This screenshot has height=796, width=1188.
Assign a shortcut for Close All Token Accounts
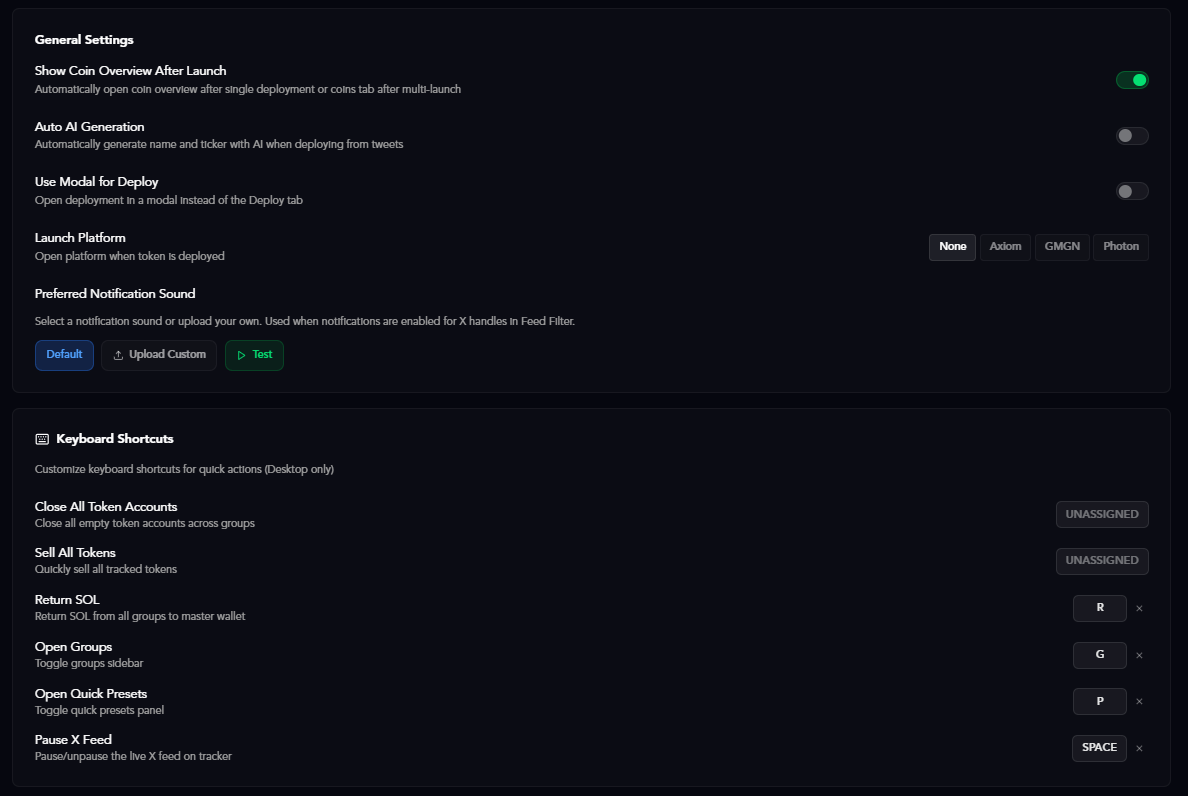pos(1102,514)
